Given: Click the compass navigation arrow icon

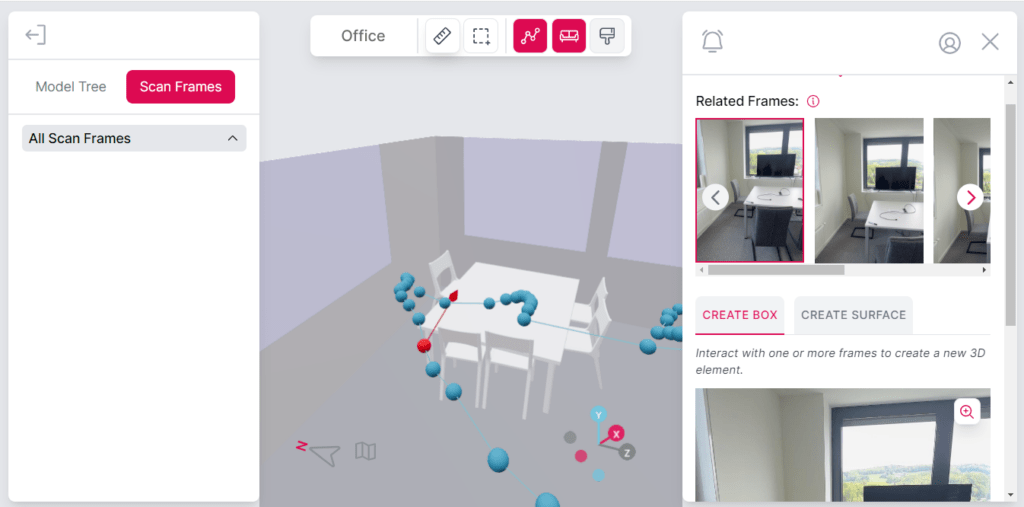Looking at the screenshot, I should (x=325, y=454).
